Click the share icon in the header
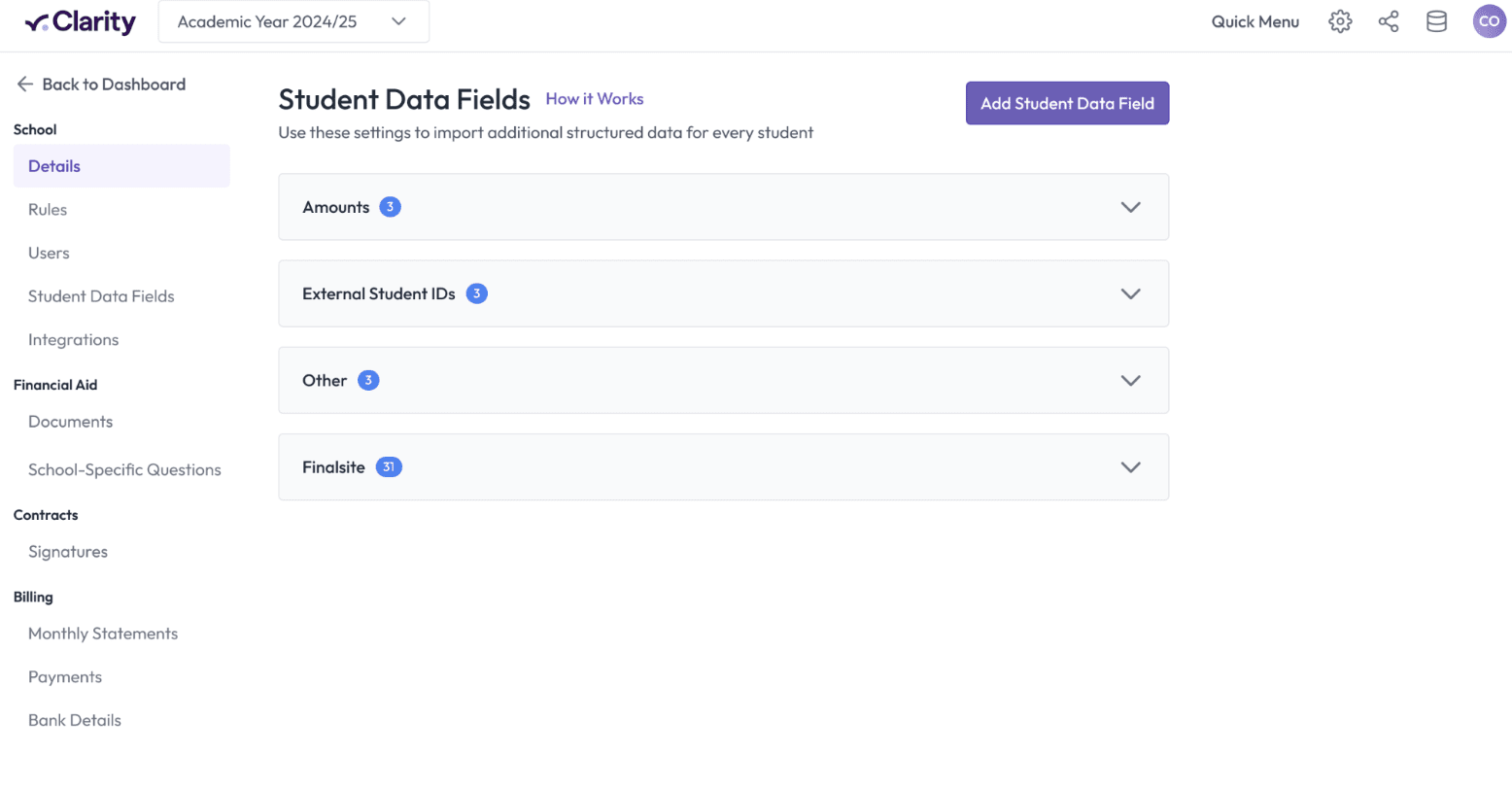Viewport: 1512px width, 789px height. click(x=1388, y=20)
